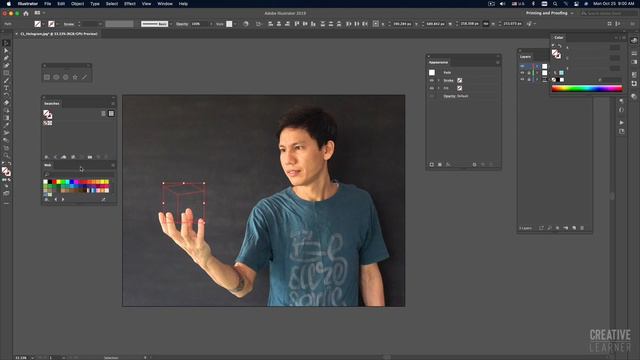
Task: Toggle Stroke visibility in Appearance panel
Action: [431, 80]
